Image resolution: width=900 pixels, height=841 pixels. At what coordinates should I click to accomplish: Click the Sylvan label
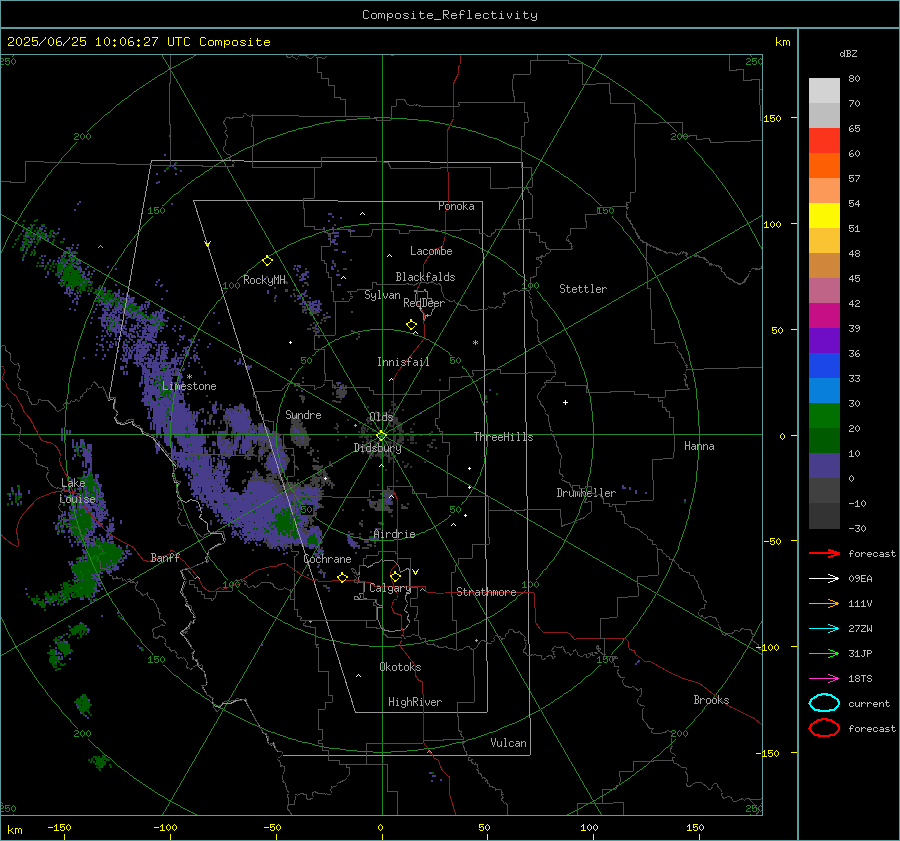pyautogui.click(x=382, y=295)
